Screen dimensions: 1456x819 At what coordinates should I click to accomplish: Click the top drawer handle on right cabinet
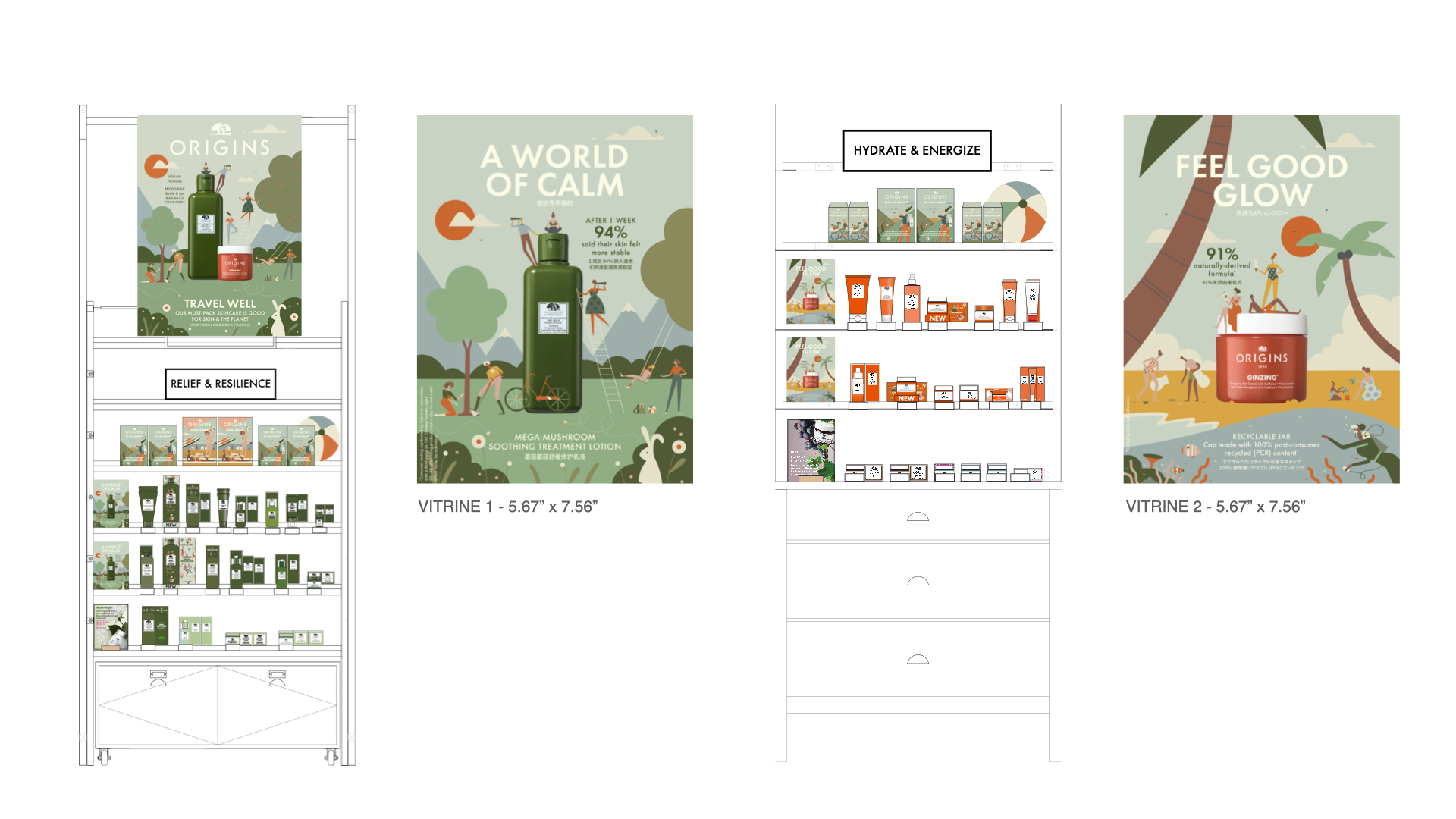[918, 517]
